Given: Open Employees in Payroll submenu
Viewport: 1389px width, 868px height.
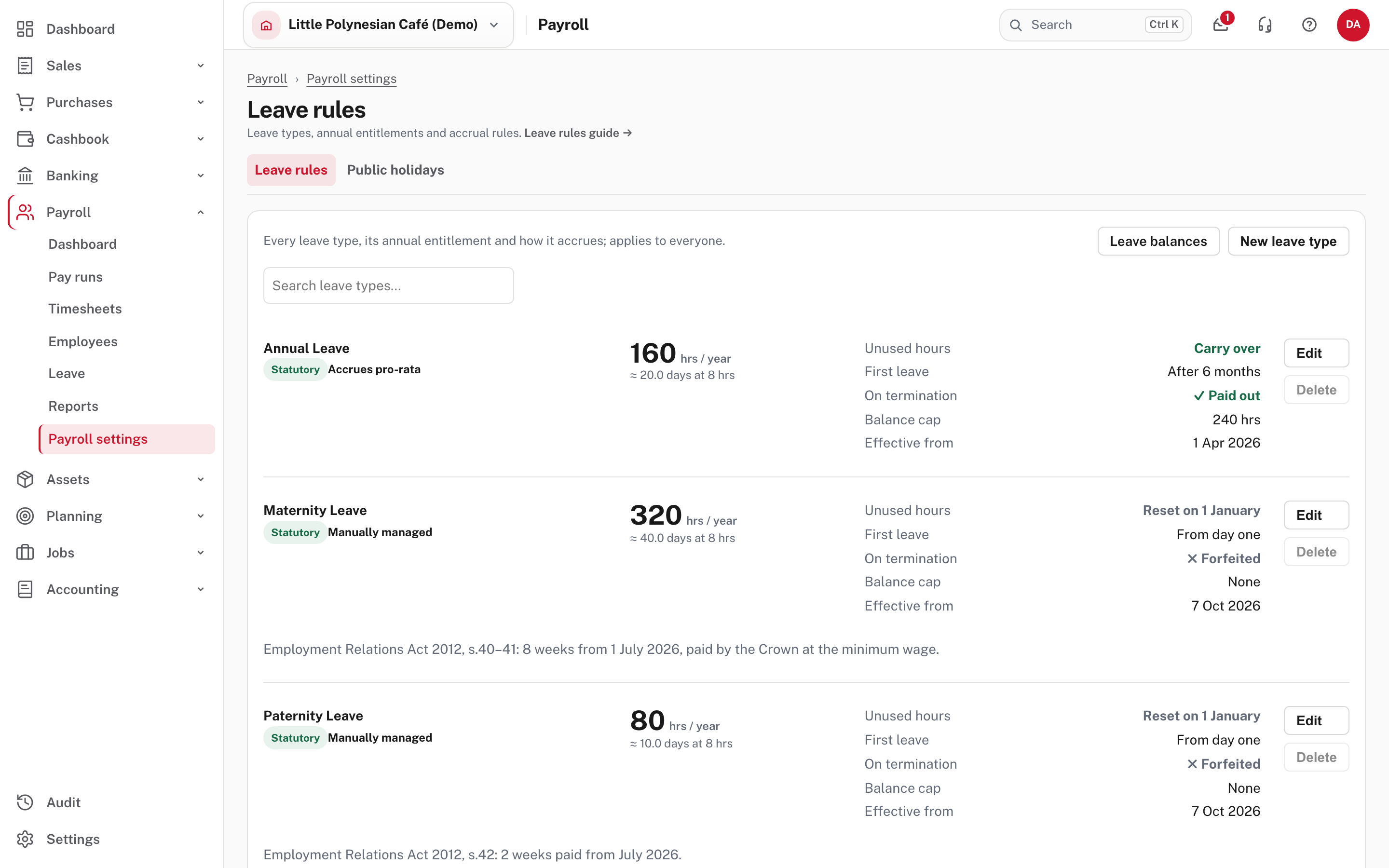Looking at the screenshot, I should click(82, 341).
